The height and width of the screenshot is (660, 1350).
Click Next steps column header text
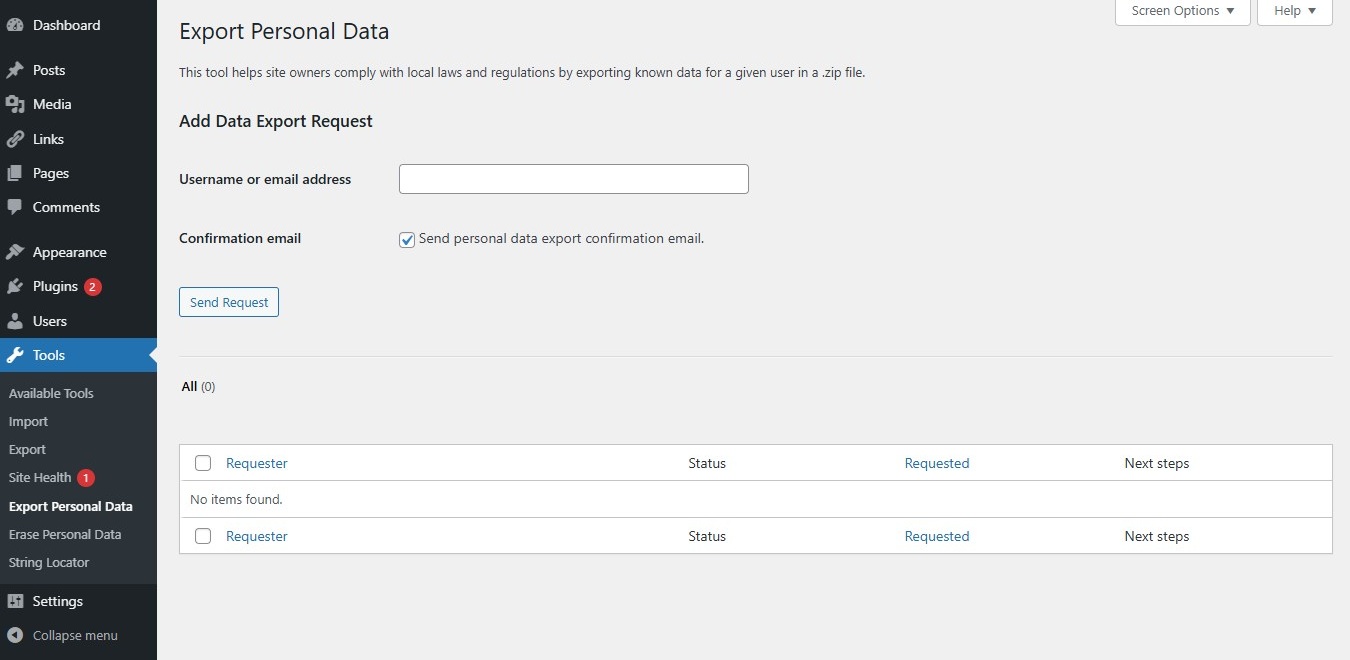(x=1157, y=463)
